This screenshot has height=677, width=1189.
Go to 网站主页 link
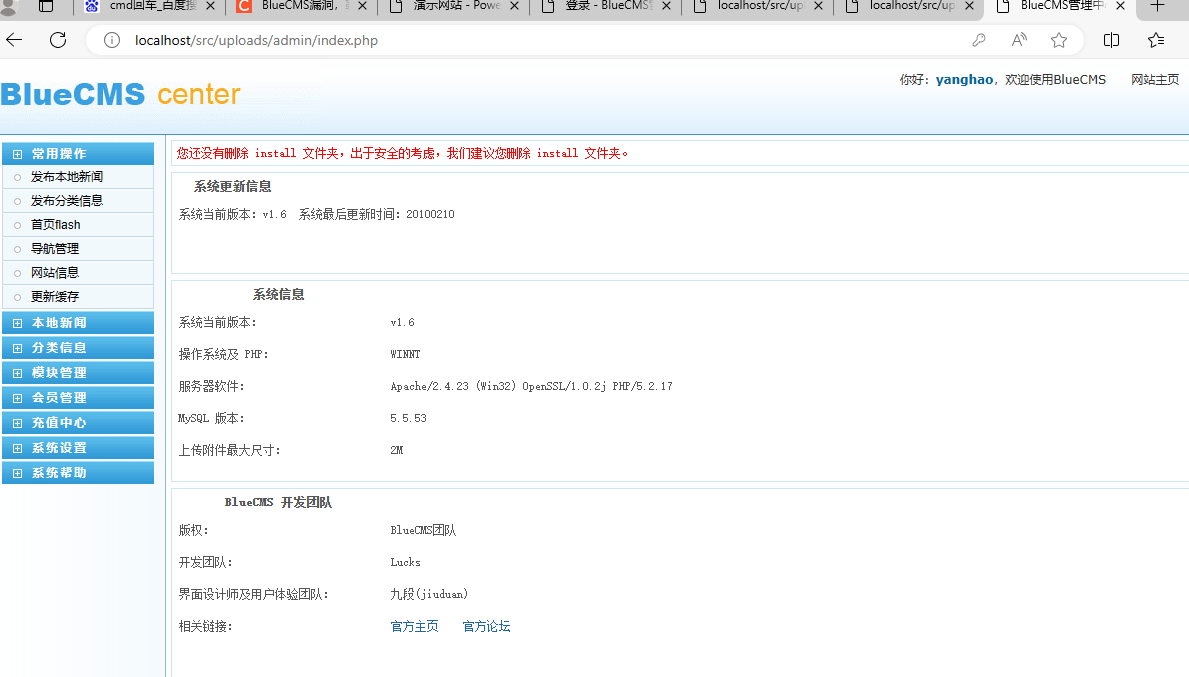[x=1155, y=80]
